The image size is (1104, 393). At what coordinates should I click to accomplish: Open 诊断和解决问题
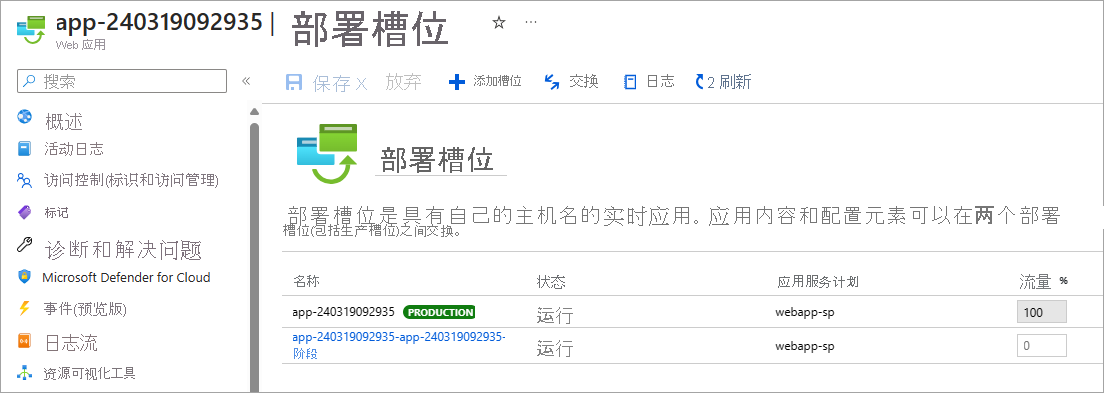123,250
